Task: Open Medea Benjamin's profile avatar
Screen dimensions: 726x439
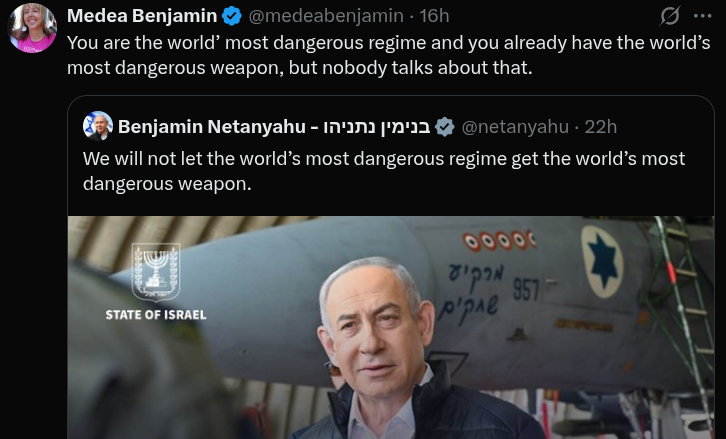Action: [32, 28]
